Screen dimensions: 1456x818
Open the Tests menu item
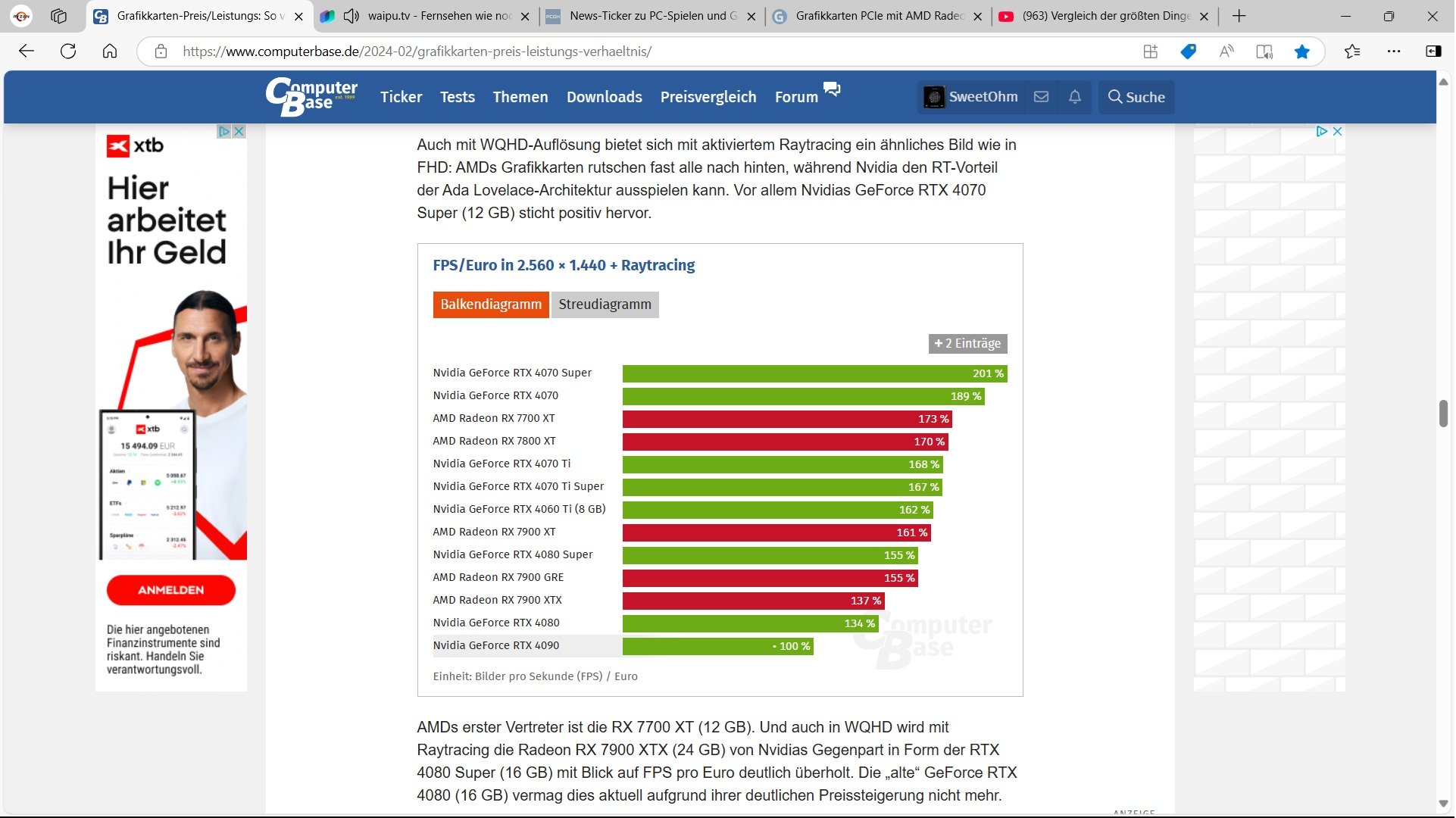[458, 97]
